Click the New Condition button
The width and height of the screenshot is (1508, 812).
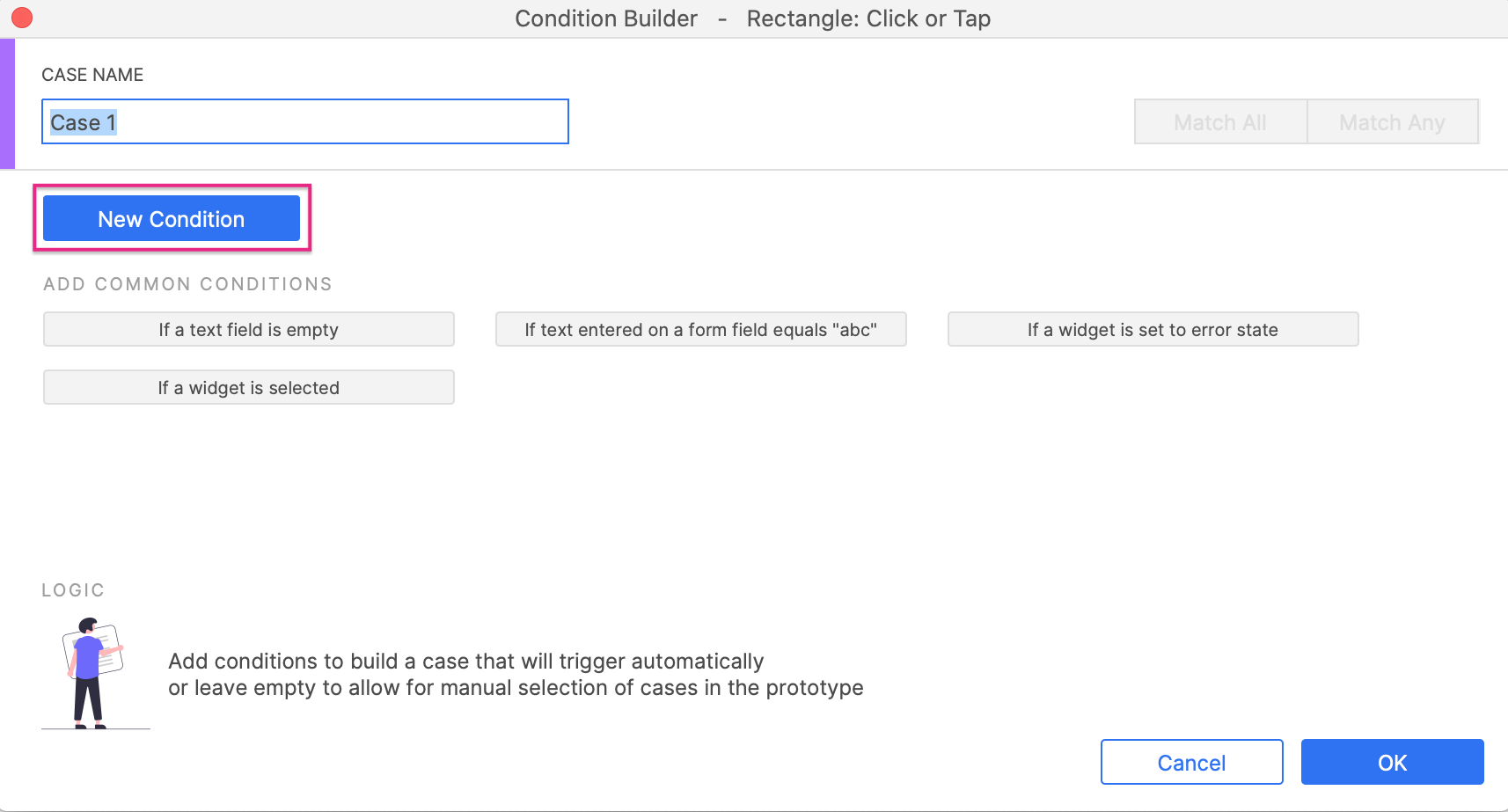click(x=172, y=219)
